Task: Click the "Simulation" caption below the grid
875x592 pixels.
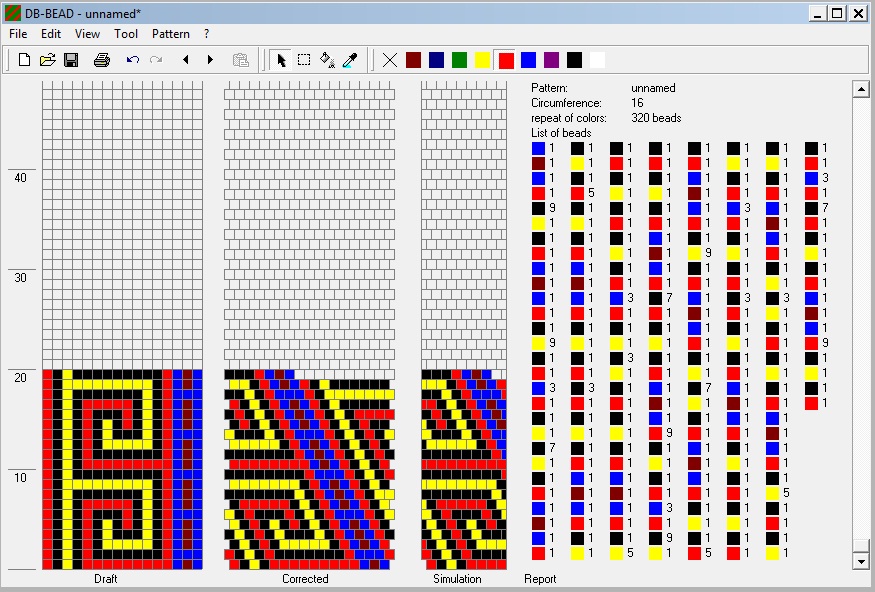Action: tap(457, 579)
